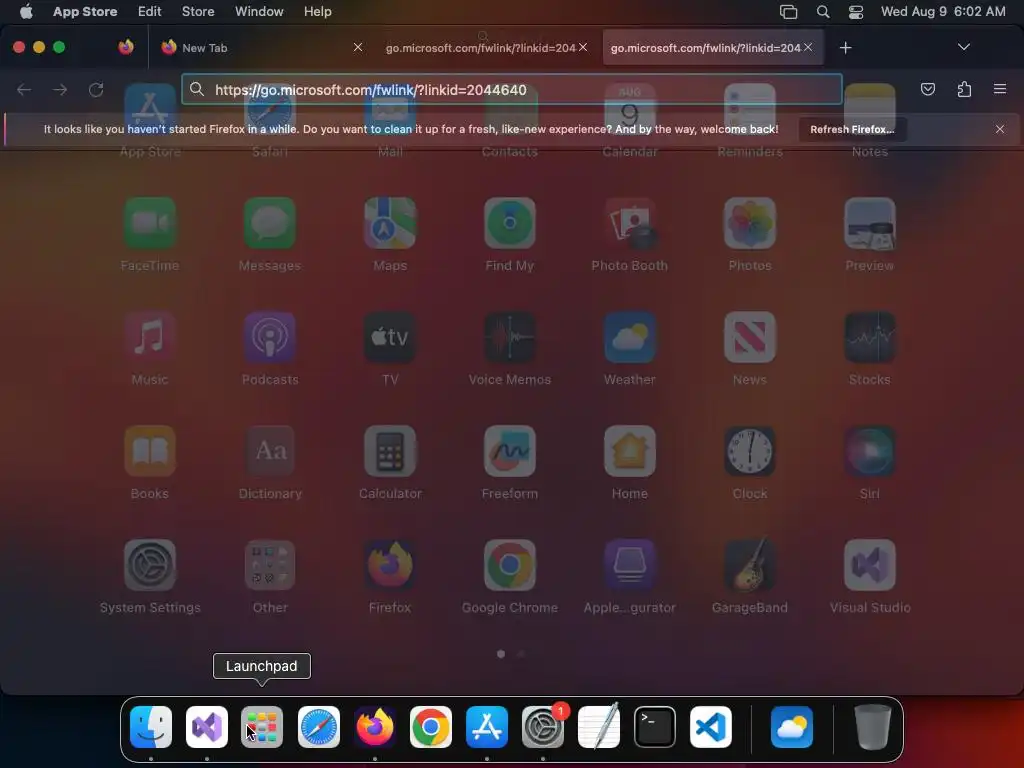Launch Dictionary from Launchpad

tap(270, 451)
